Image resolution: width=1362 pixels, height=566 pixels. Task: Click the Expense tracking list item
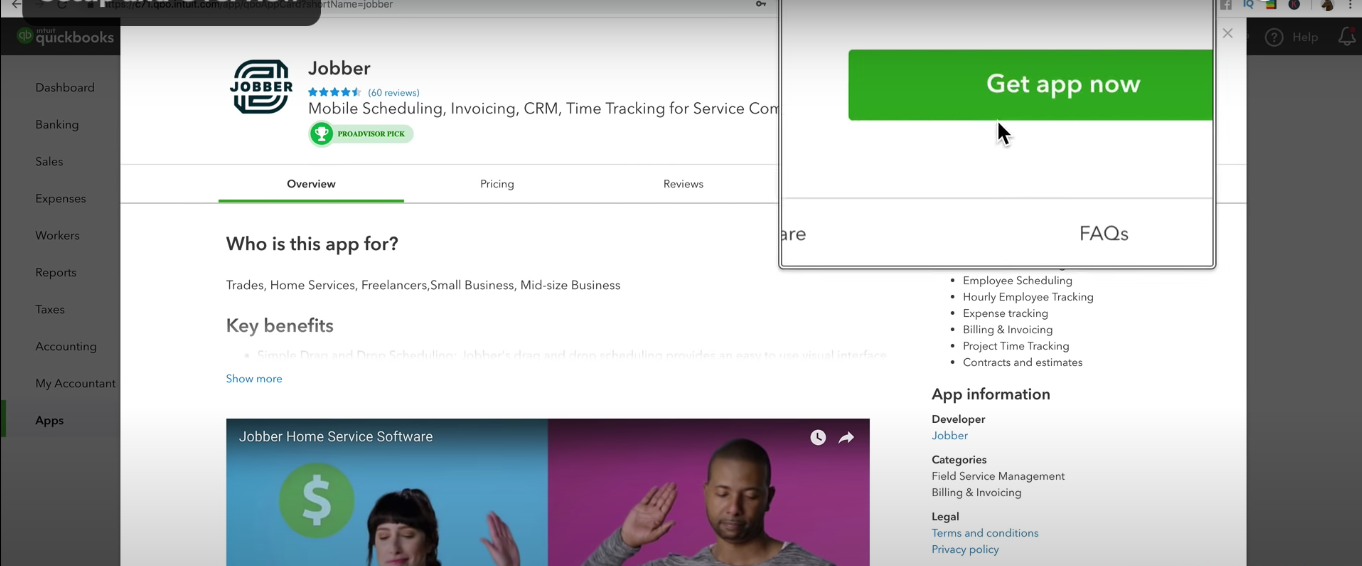point(1006,314)
